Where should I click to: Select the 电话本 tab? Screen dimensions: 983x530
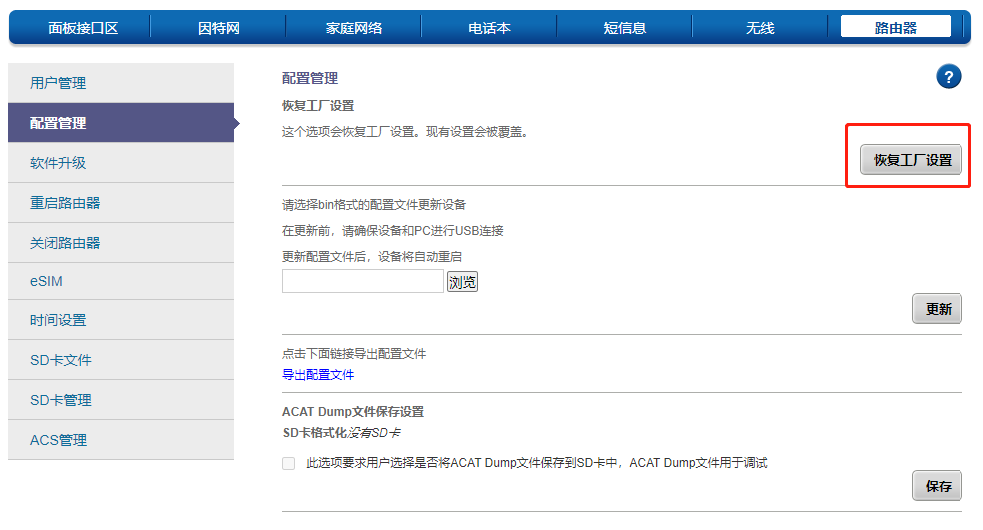point(489,28)
